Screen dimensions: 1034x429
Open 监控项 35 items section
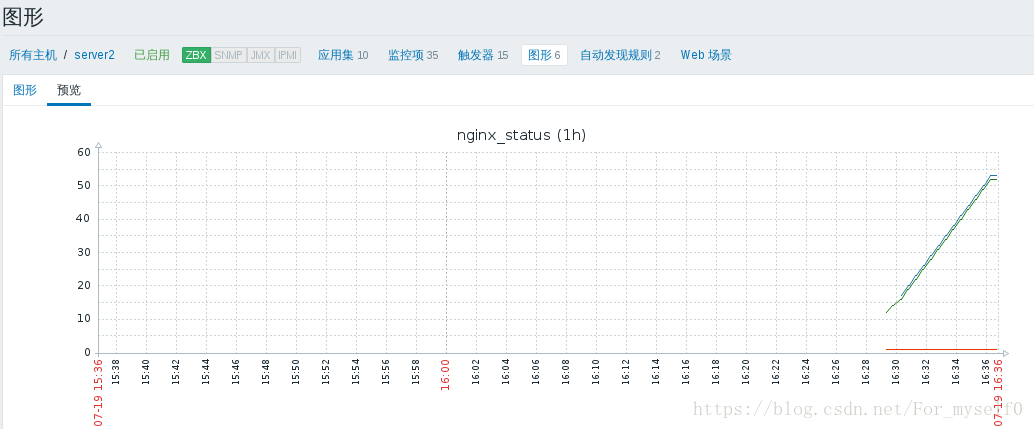click(x=413, y=55)
